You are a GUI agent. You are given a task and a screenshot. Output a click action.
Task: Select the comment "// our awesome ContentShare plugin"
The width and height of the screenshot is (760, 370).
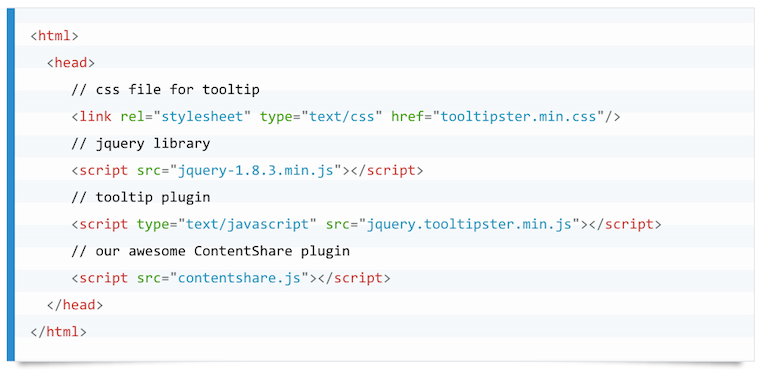click(210, 252)
